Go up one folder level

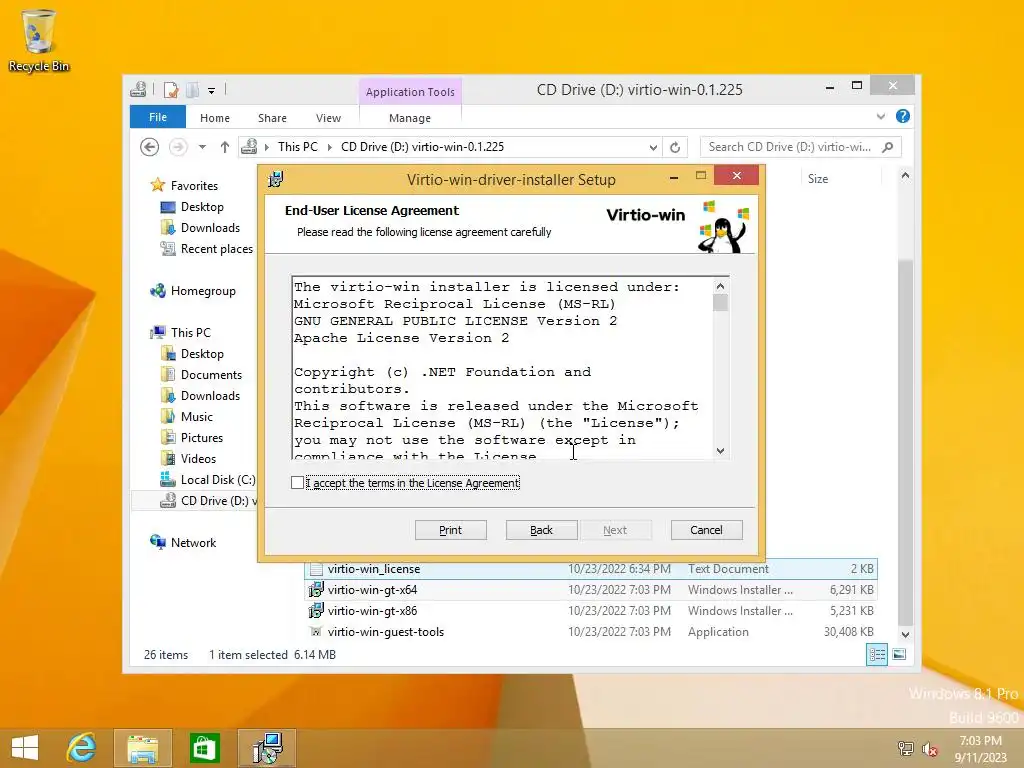point(225,147)
